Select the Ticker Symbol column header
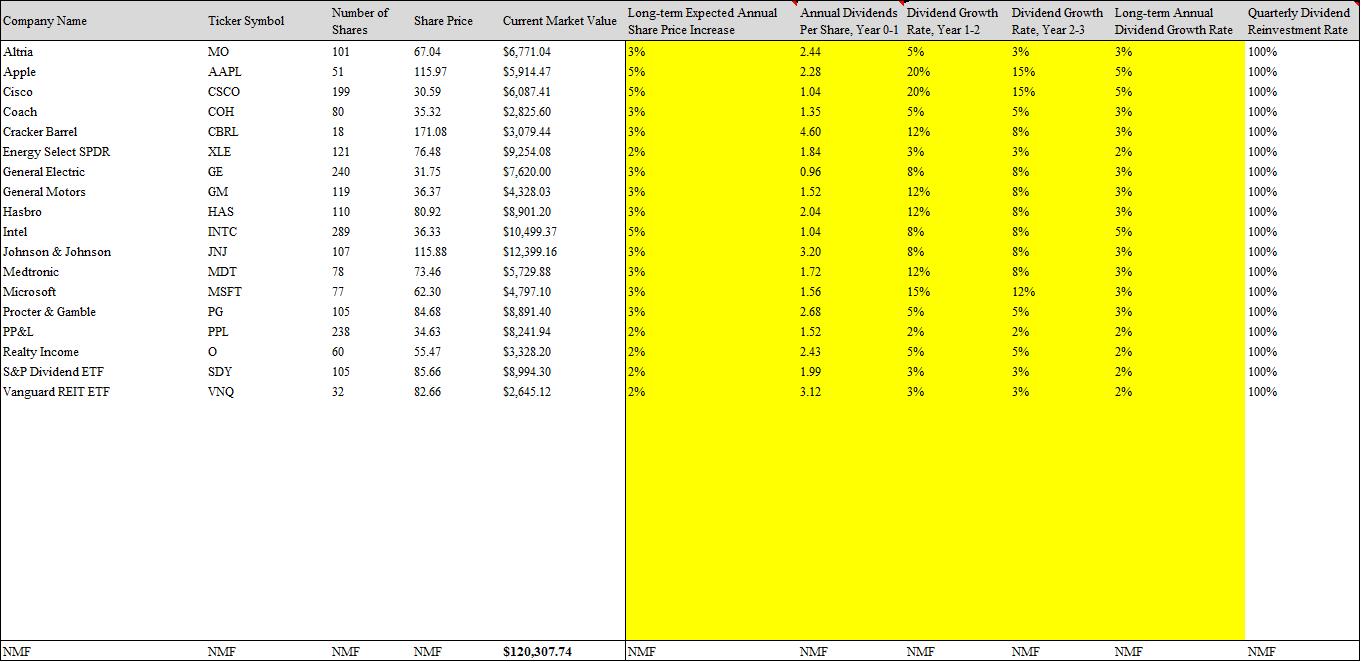This screenshot has height=662, width=1361. (x=246, y=21)
